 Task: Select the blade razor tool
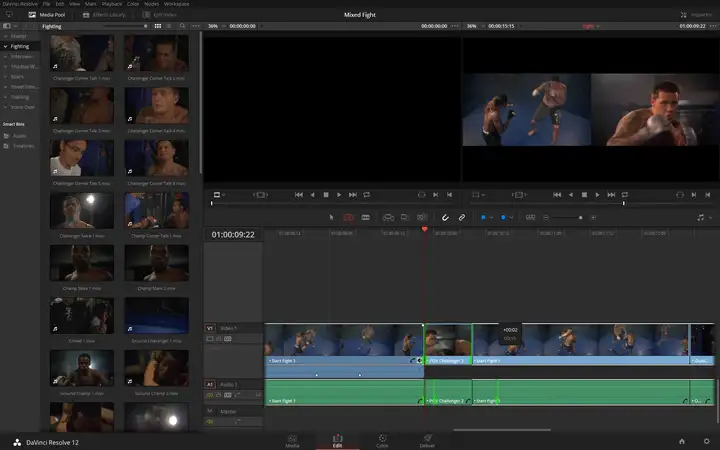pos(366,217)
